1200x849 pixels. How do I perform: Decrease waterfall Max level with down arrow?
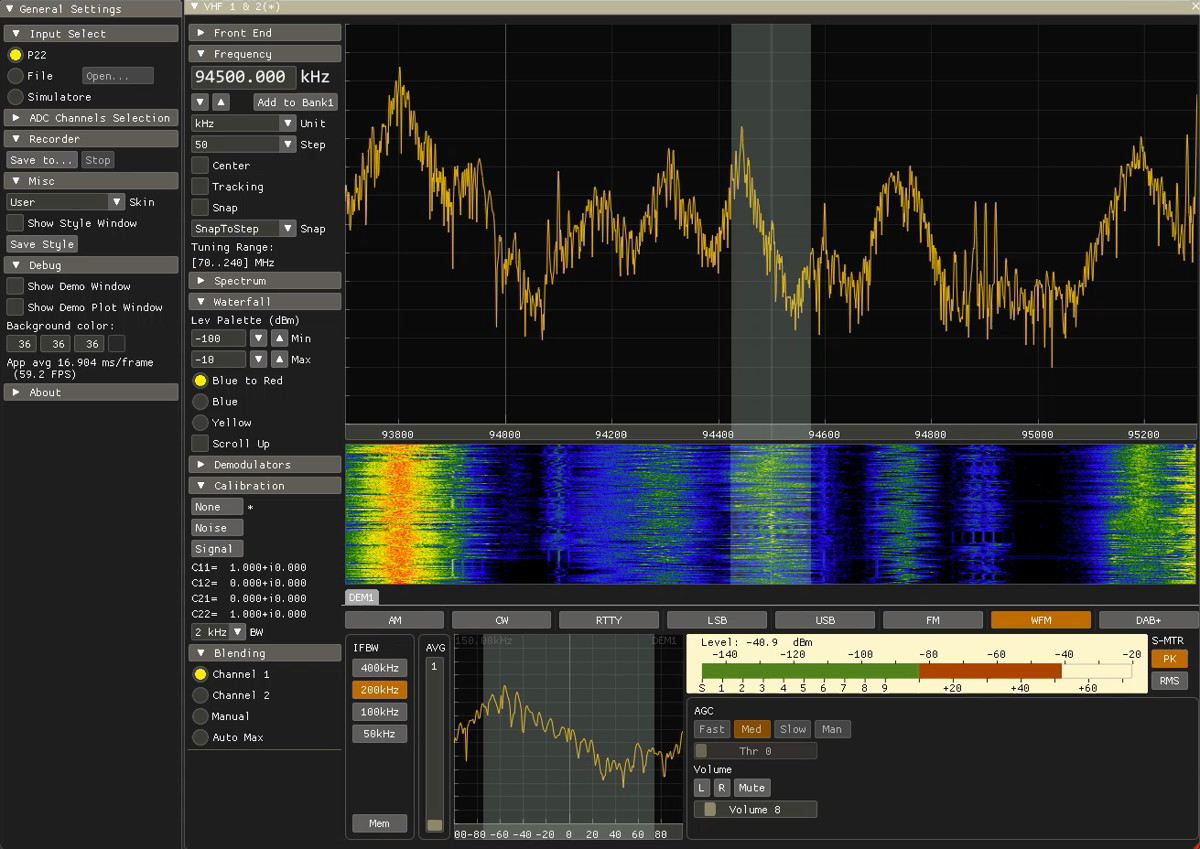coord(258,360)
